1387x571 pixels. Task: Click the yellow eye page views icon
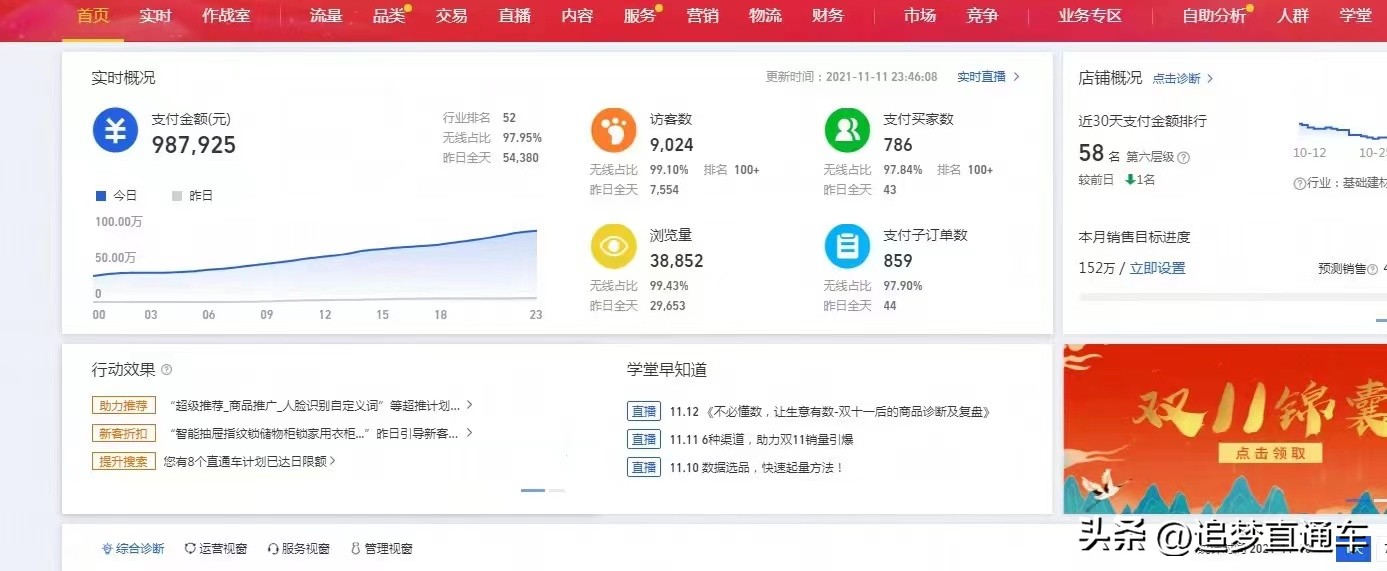(x=613, y=247)
